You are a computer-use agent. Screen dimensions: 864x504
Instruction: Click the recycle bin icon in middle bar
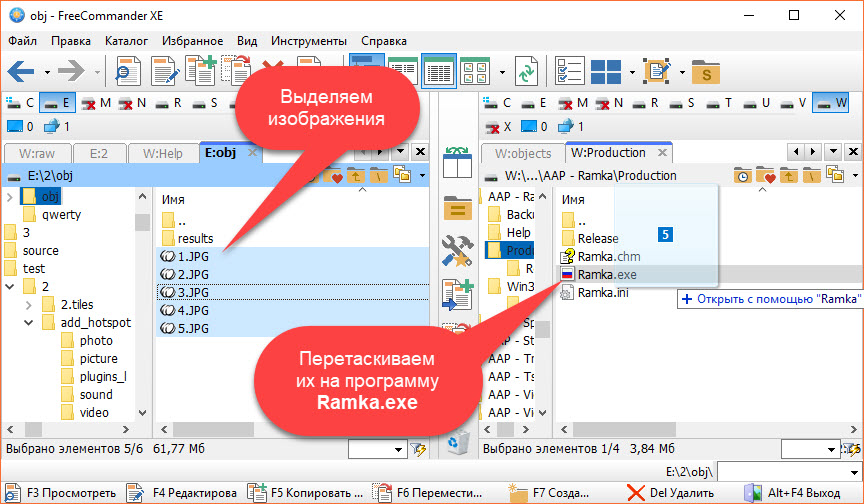(x=458, y=442)
